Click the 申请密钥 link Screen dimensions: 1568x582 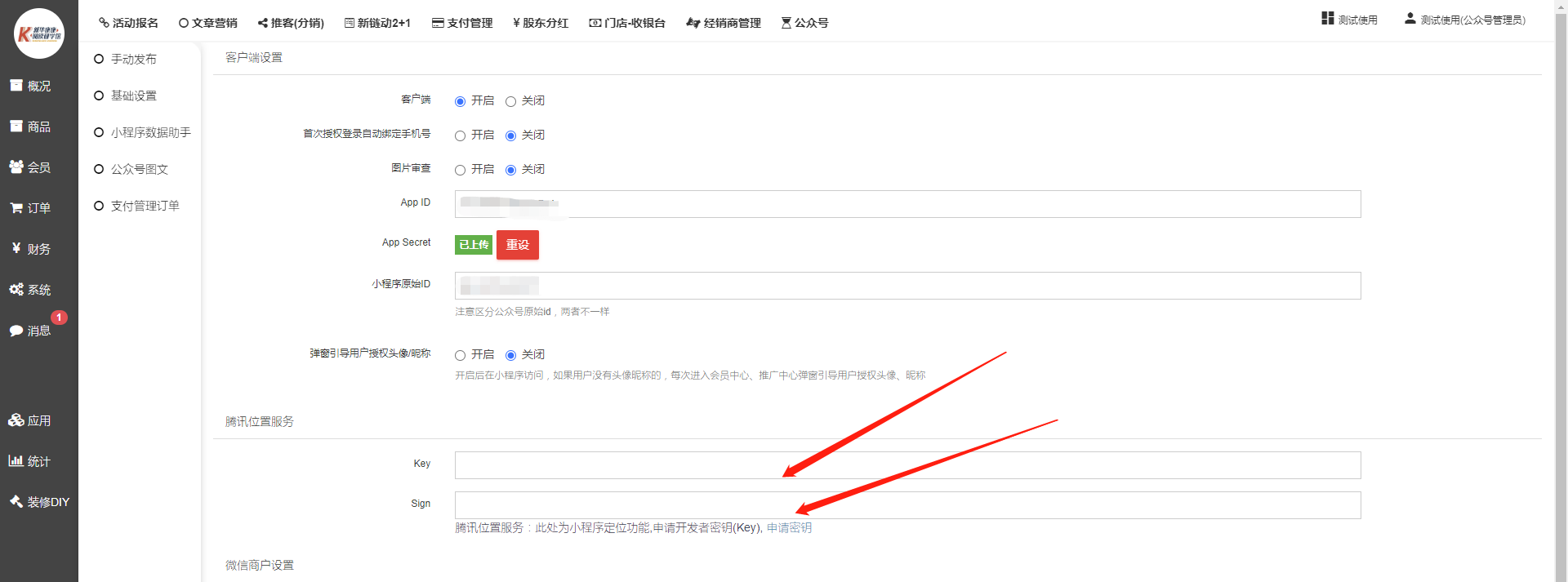[x=789, y=528]
